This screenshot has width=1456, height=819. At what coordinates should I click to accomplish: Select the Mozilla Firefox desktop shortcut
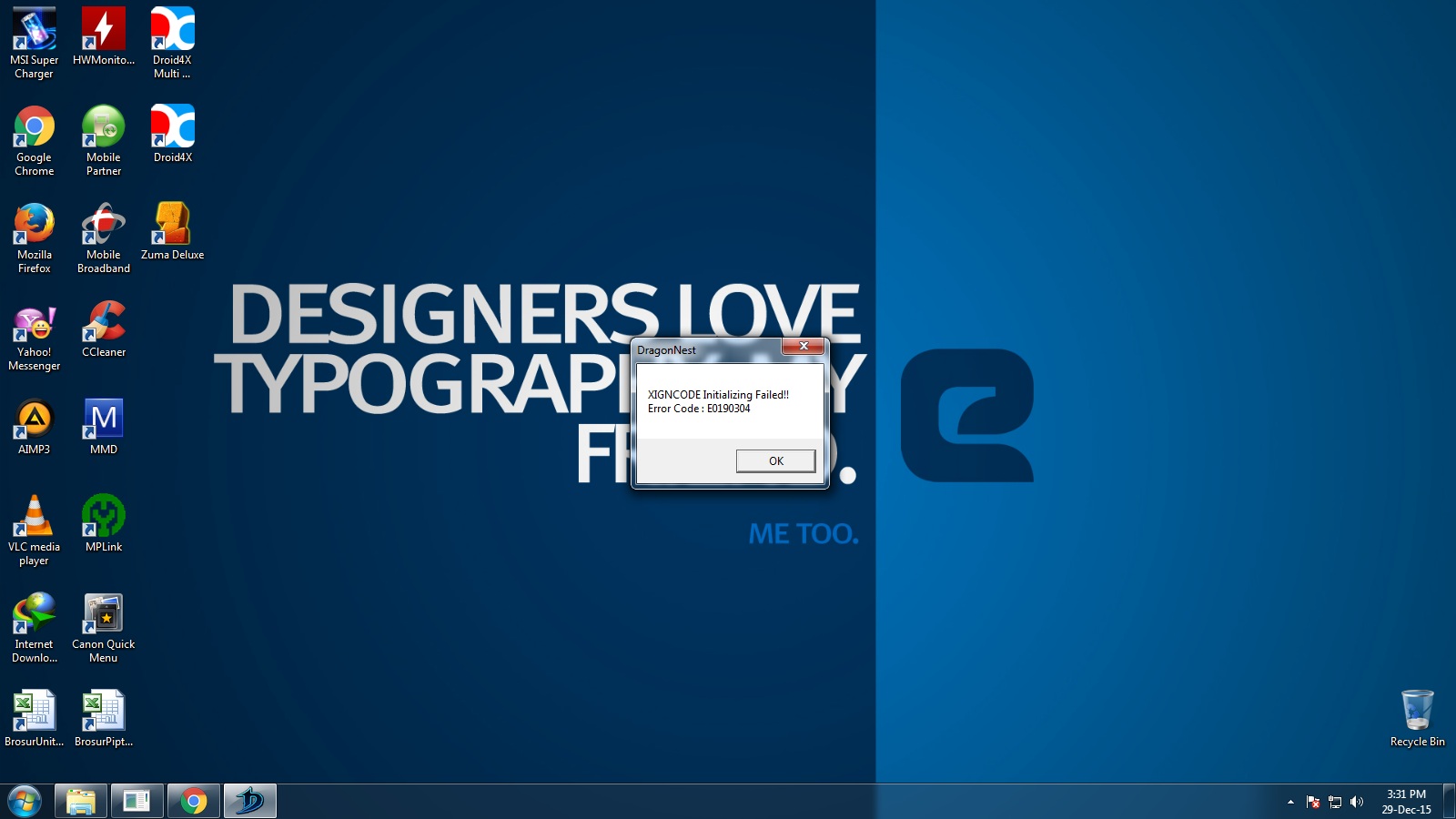[34, 238]
